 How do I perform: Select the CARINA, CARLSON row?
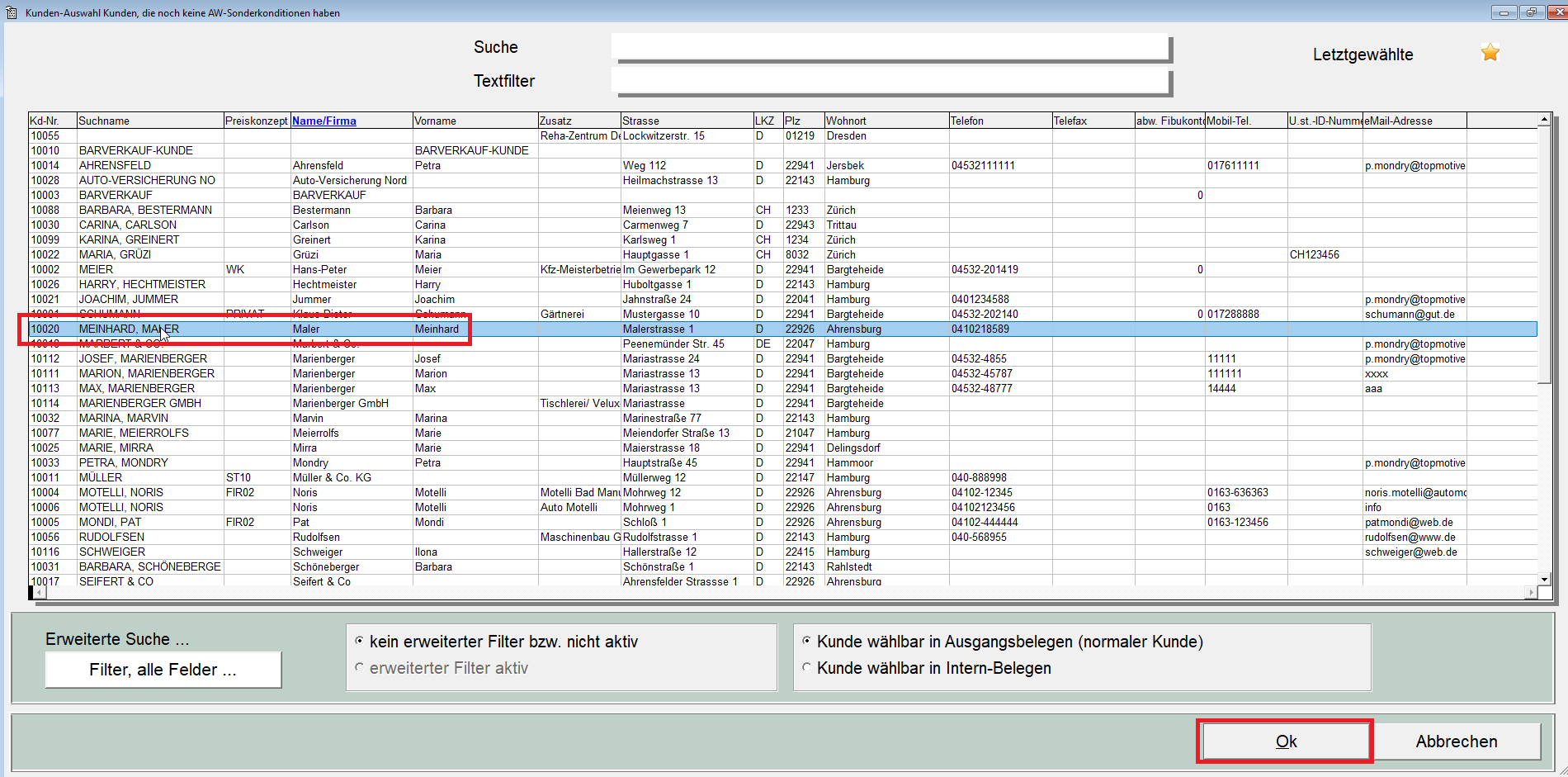coord(782,225)
